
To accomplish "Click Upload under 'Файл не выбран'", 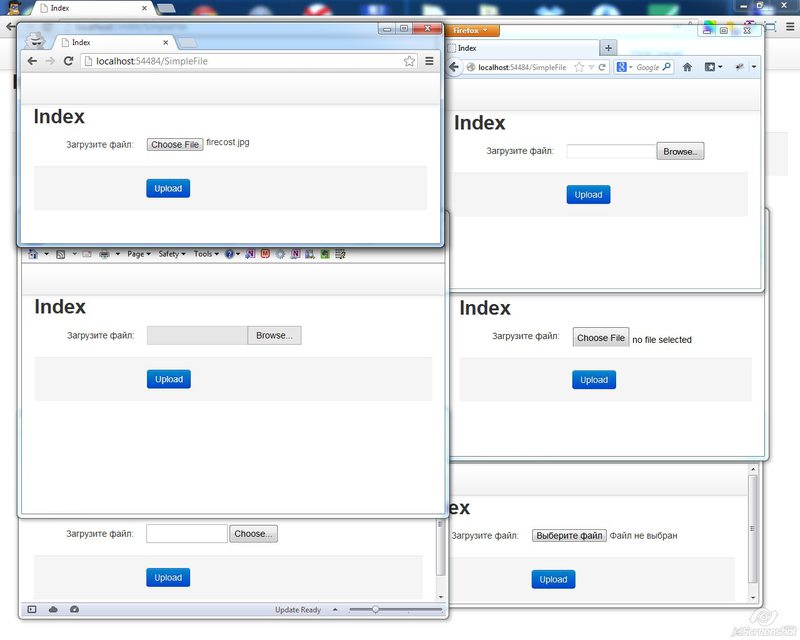I will pos(553,579).
